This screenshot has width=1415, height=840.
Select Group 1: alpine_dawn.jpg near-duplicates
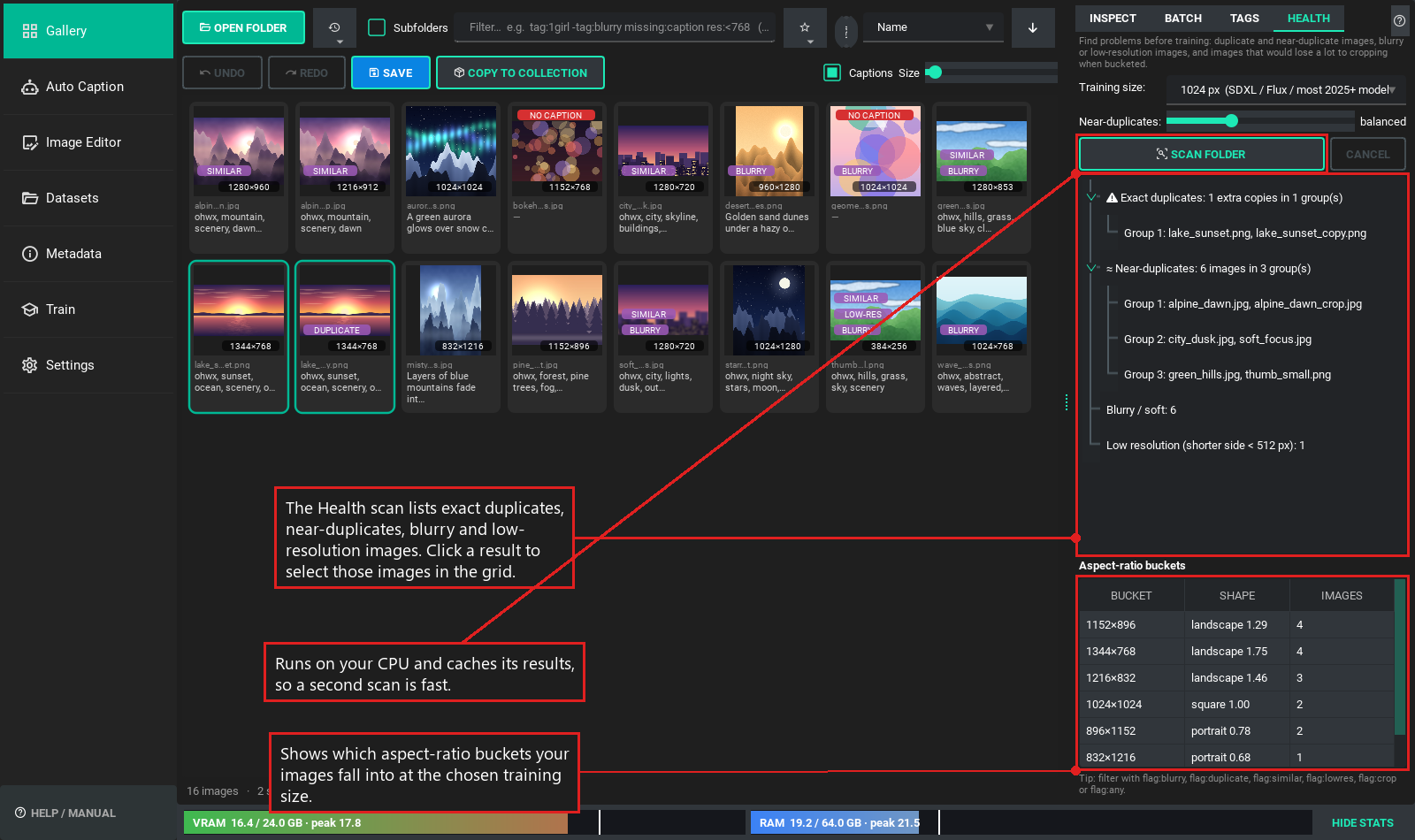click(1243, 304)
